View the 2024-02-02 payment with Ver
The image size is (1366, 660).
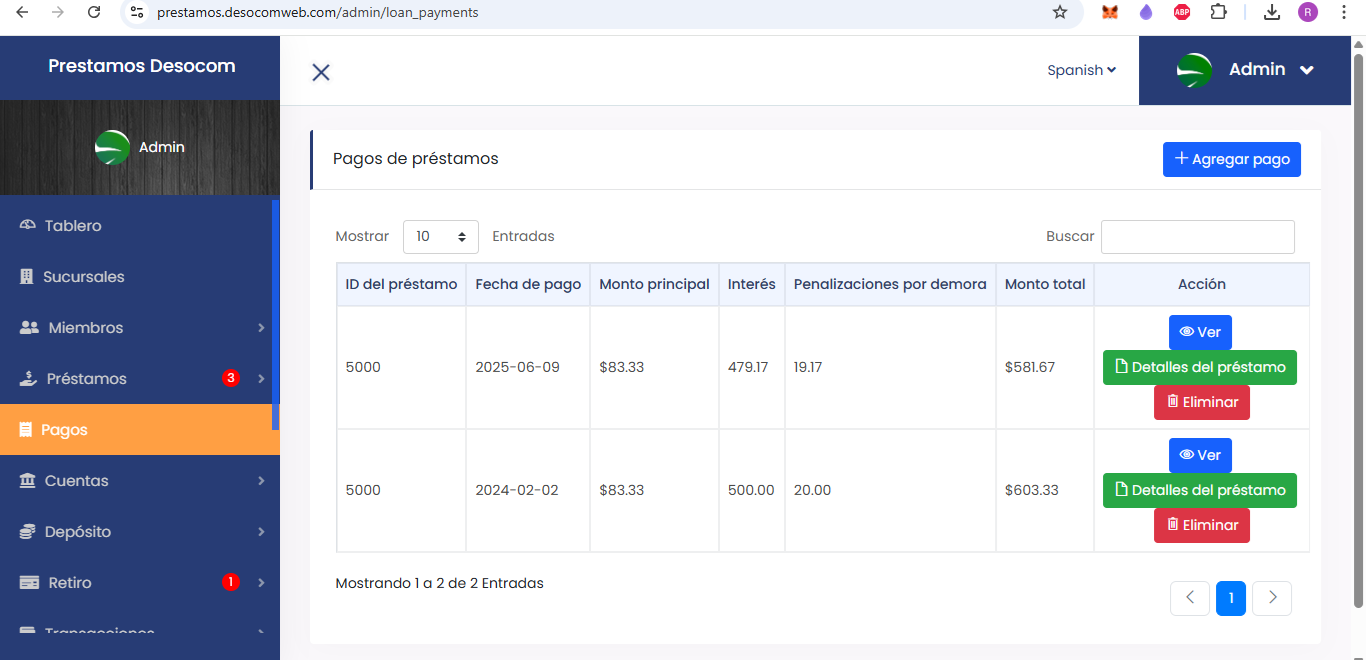(1200, 455)
